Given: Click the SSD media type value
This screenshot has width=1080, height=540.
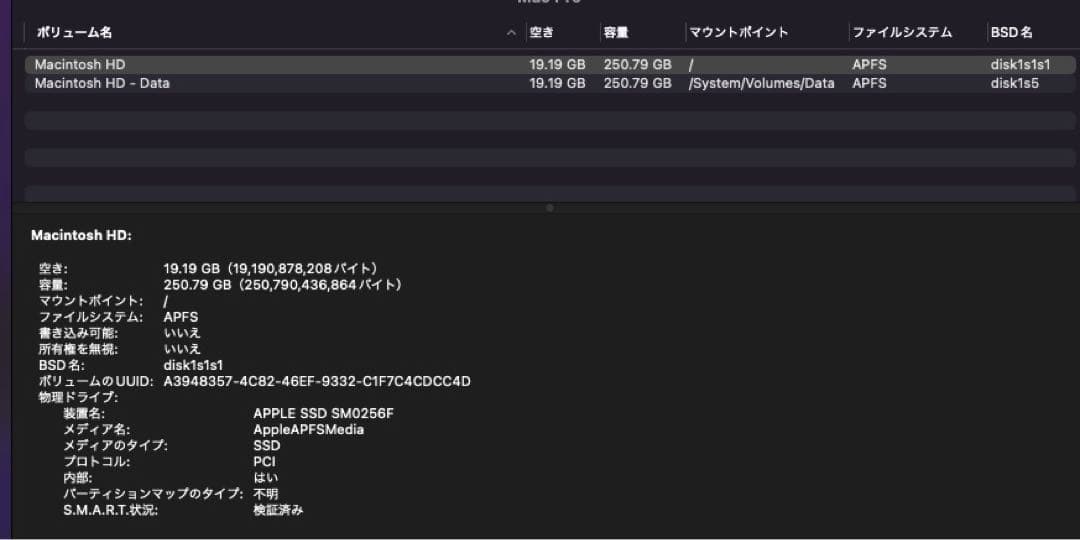Looking at the screenshot, I should pyautogui.click(x=267, y=446).
